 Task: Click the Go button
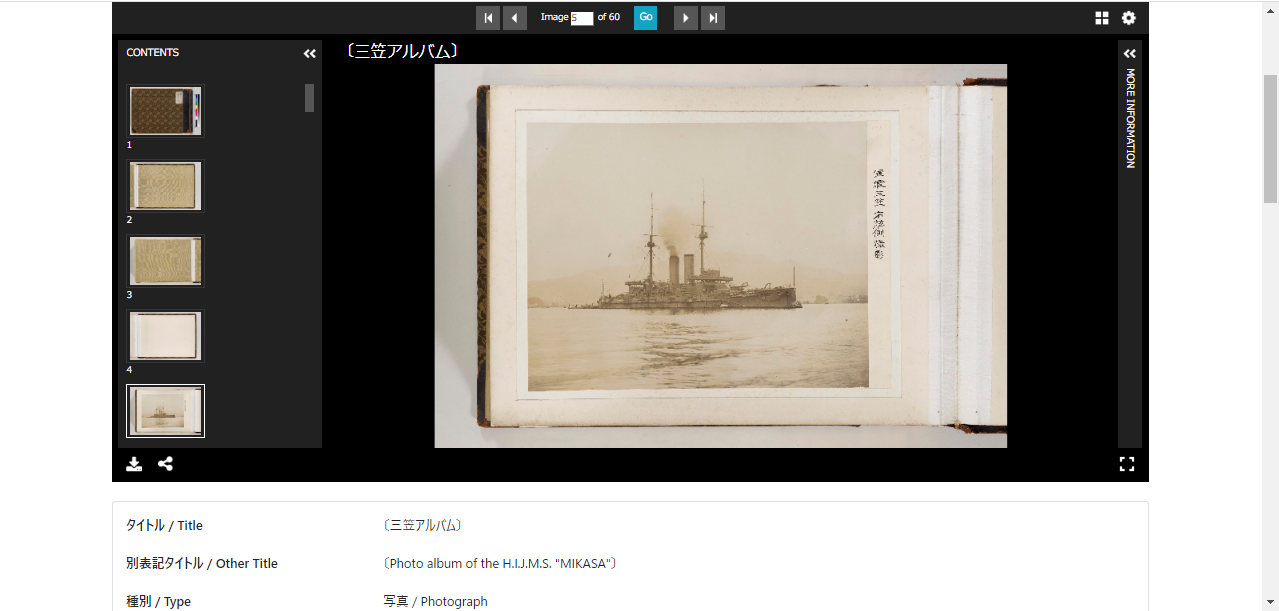[646, 17]
